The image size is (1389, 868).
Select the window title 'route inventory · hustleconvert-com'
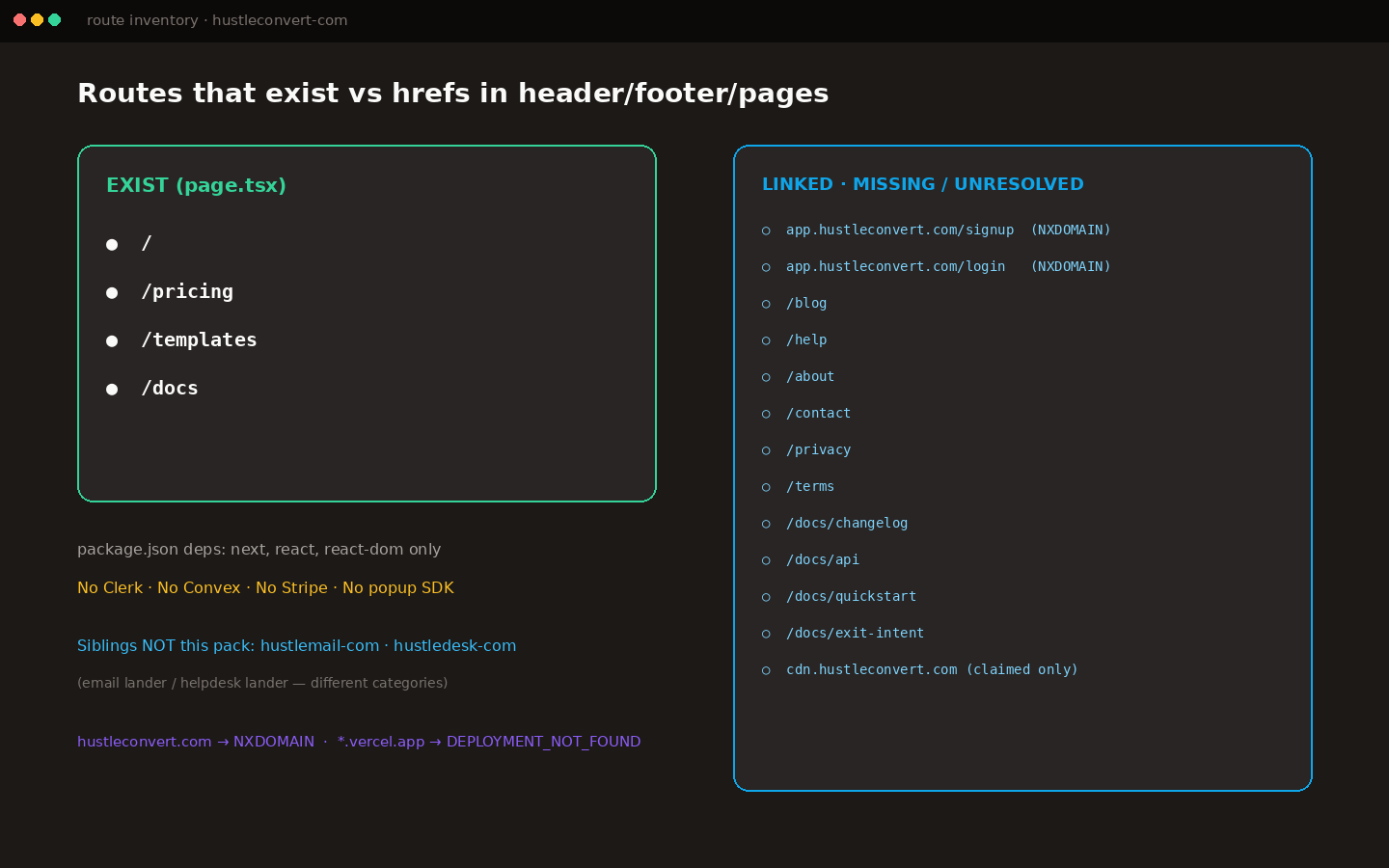(x=217, y=20)
